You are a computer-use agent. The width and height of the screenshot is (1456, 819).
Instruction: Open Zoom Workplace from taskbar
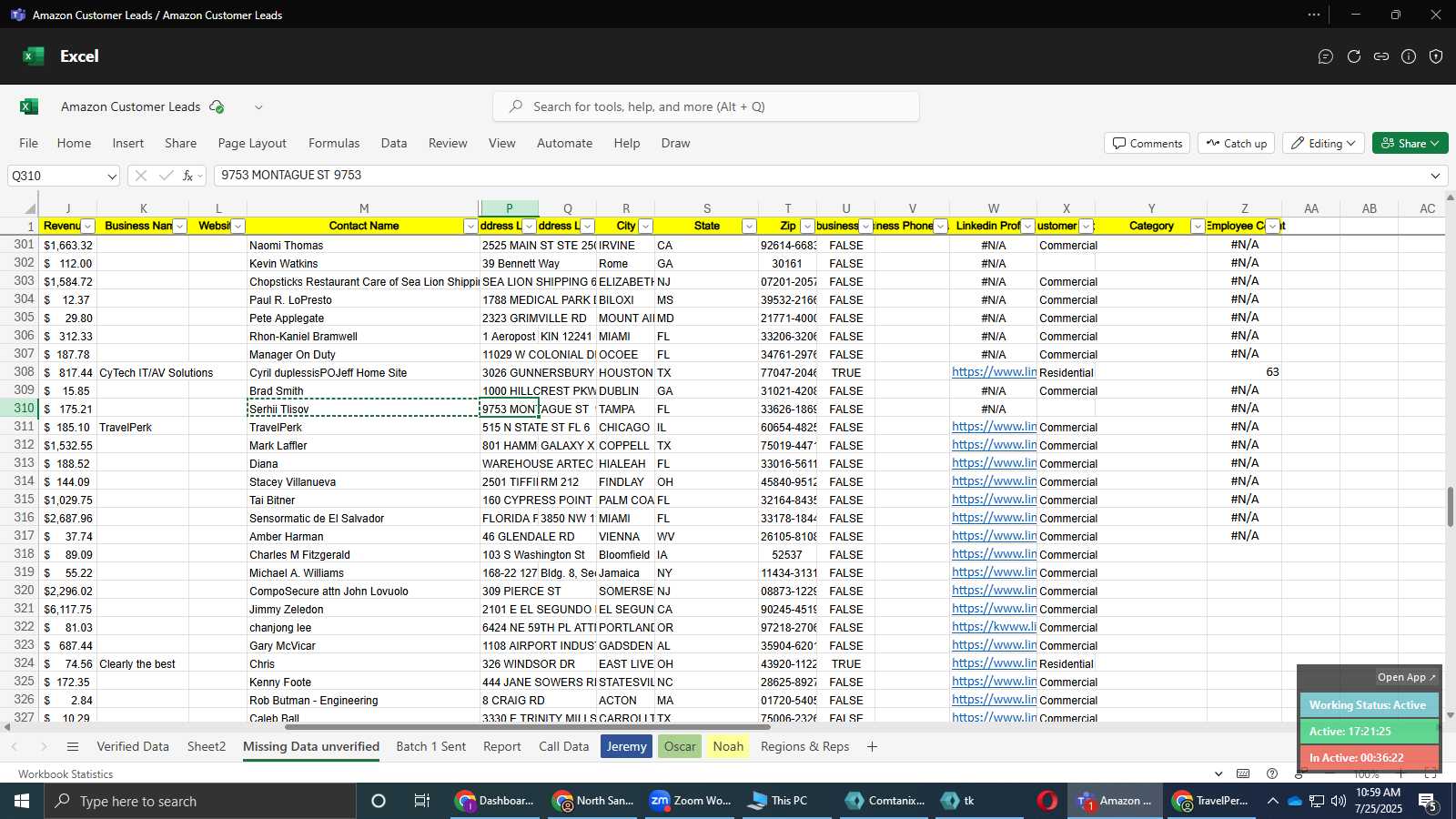coord(691,801)
